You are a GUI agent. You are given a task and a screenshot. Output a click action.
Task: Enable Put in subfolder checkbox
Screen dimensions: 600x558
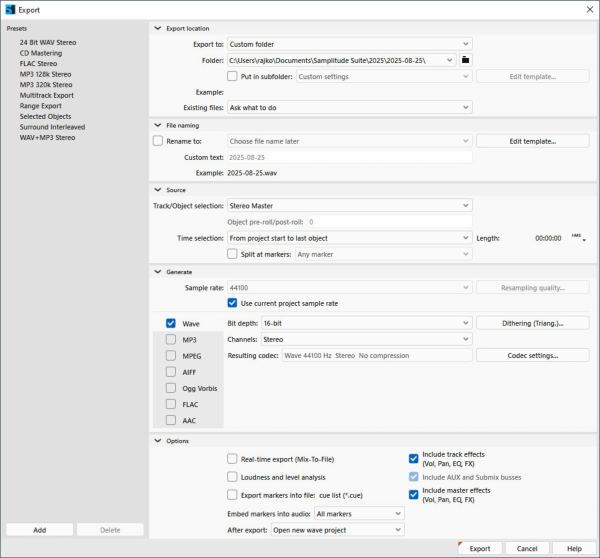point(232,76)
